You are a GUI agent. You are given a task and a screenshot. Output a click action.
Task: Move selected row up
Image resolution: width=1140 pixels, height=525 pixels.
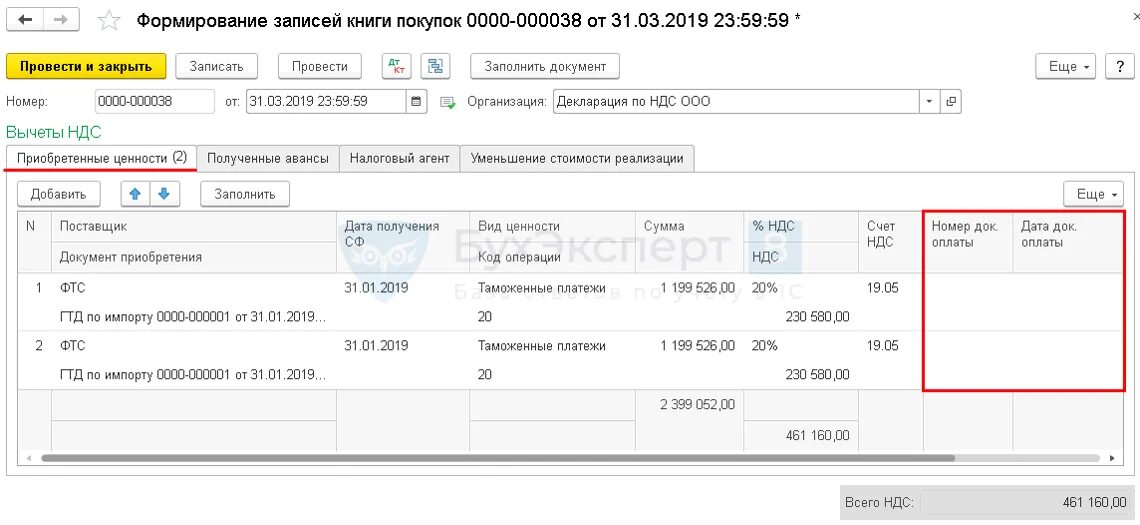pyautogui.click(x=135, y=194)
